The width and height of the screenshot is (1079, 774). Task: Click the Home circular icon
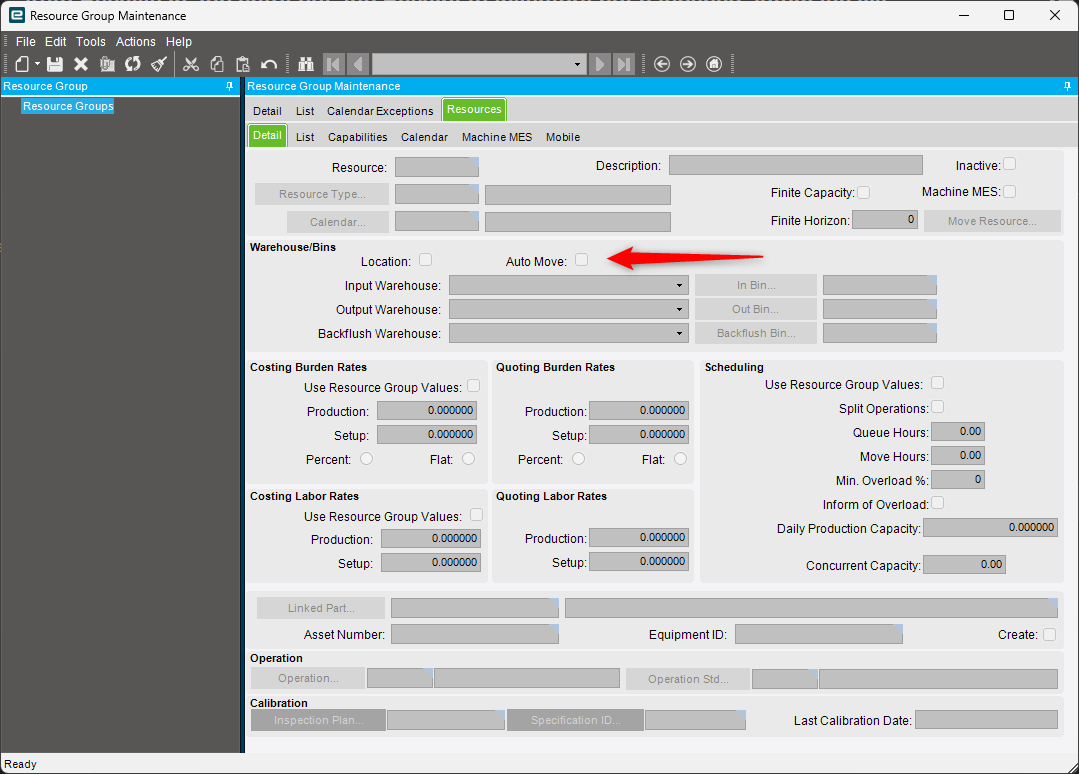714,64
